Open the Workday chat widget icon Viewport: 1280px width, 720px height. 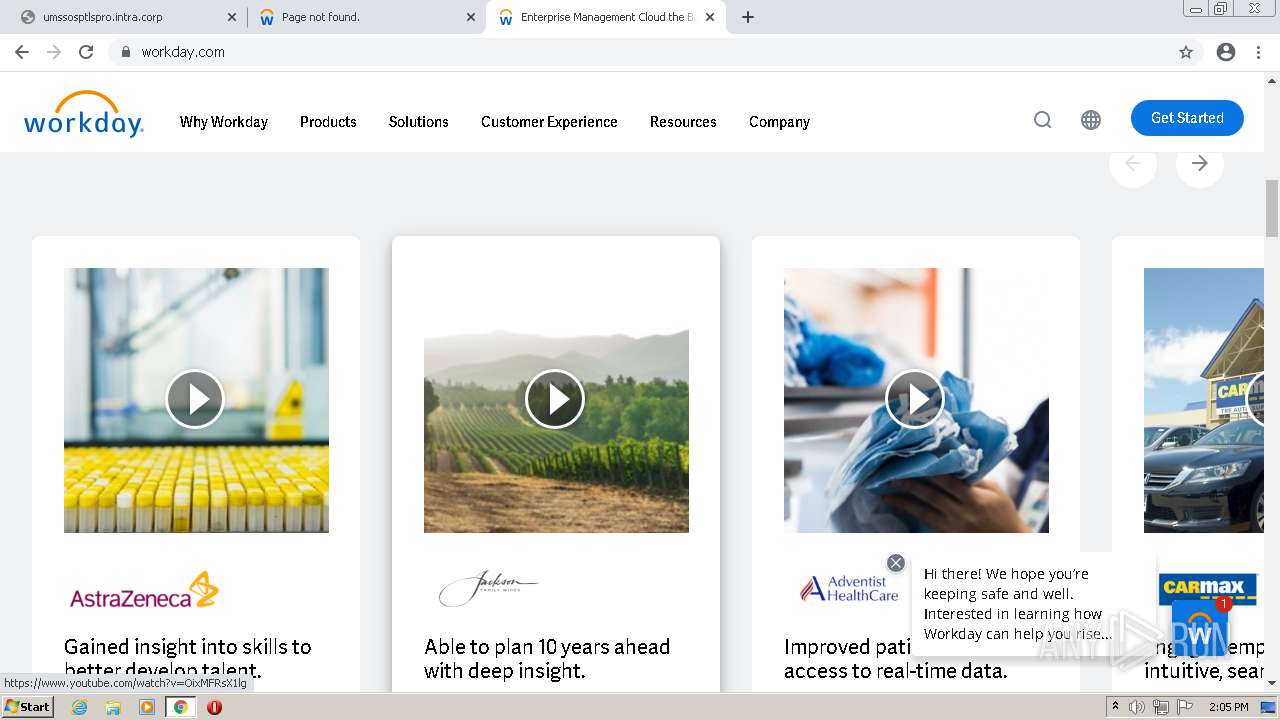(x=1199, y=630)
